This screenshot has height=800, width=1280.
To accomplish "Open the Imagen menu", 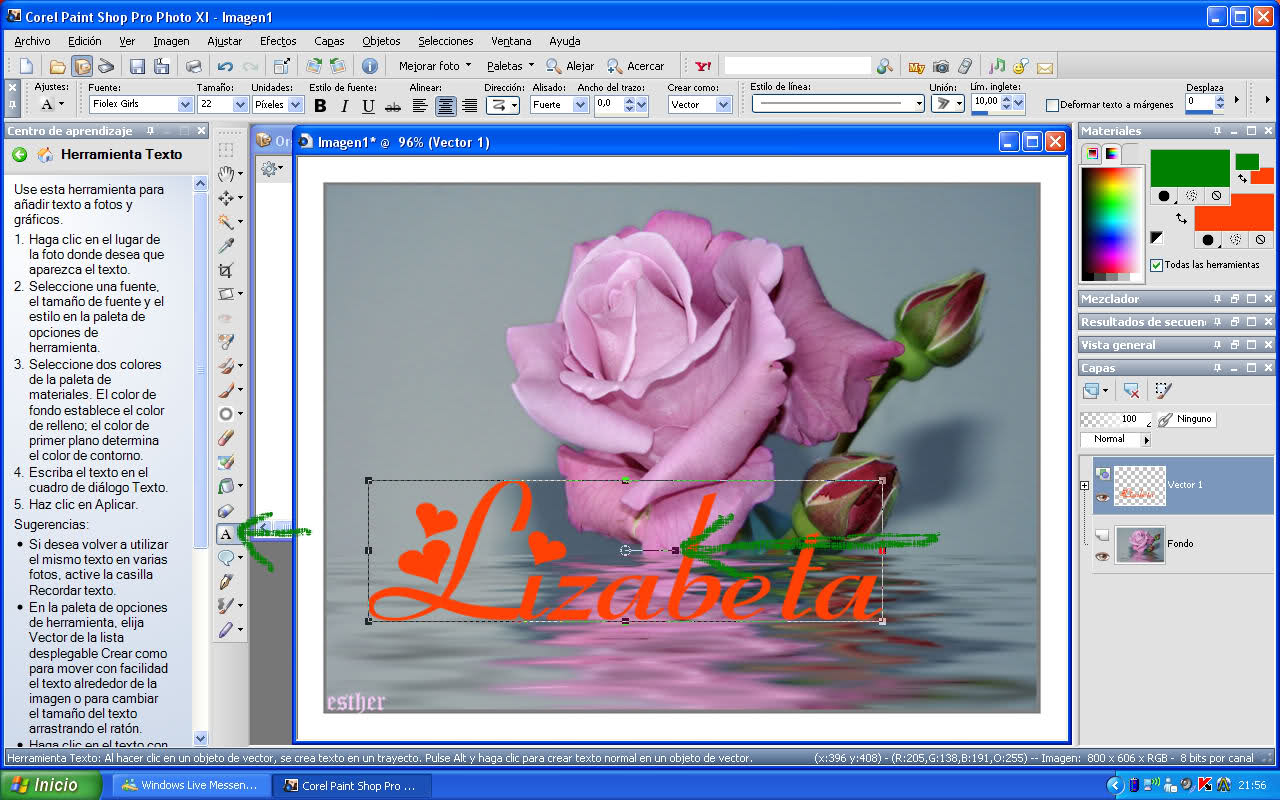I will (171, 41).
